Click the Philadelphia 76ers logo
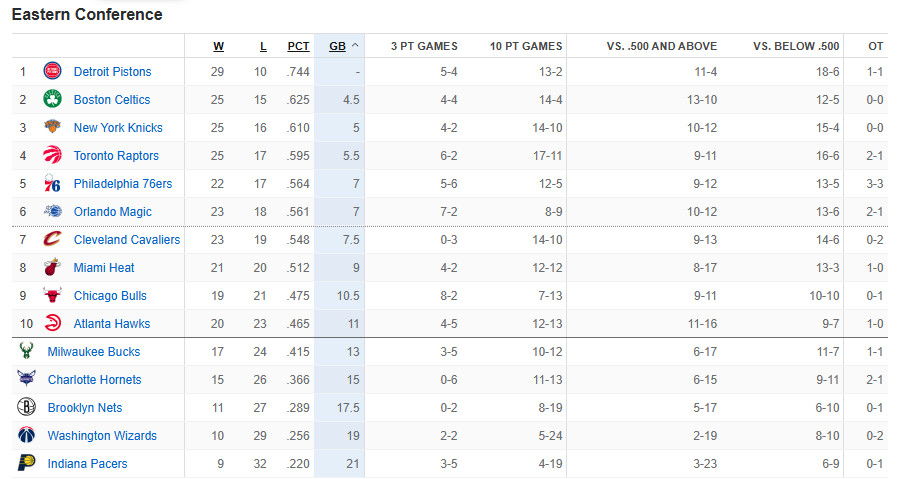900x479 pixels. [52, 184]
